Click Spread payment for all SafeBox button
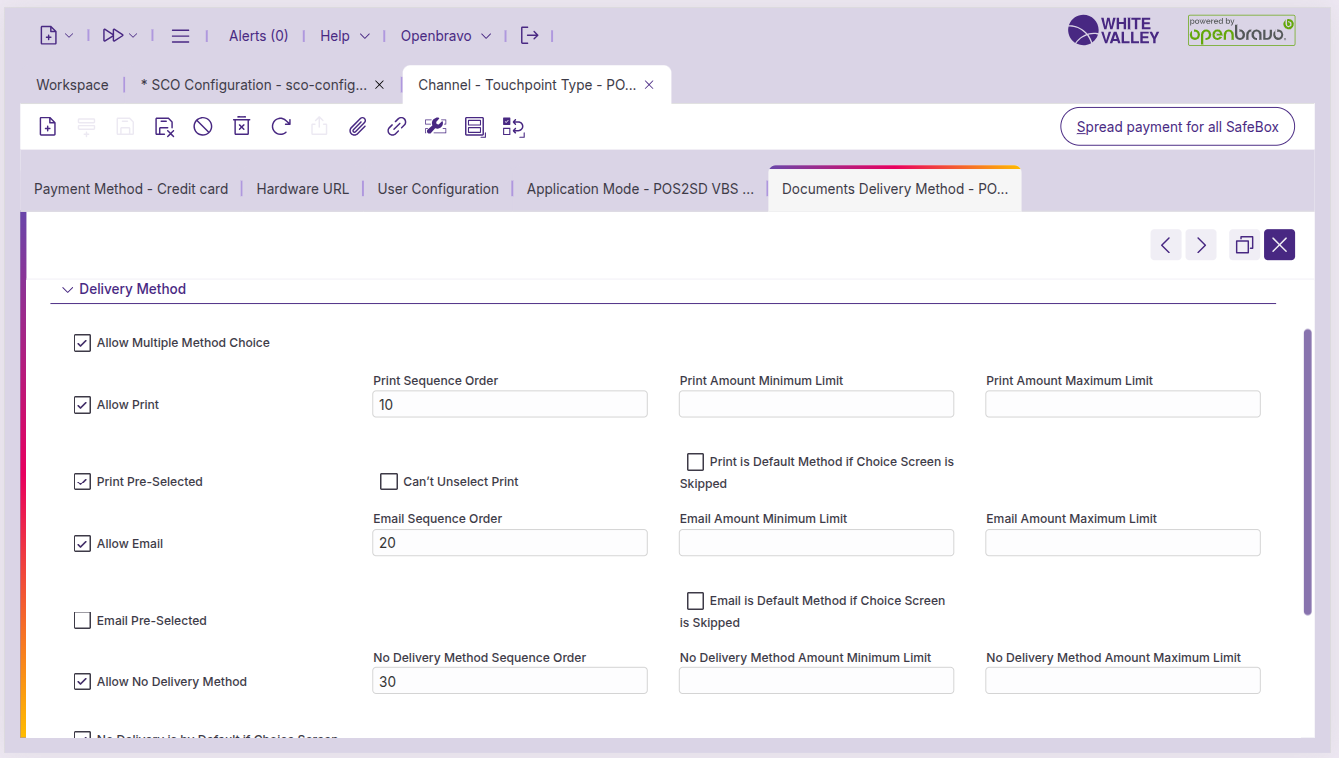The height and width of the screenshot is (758, 1339). [x=1177, y=127]
